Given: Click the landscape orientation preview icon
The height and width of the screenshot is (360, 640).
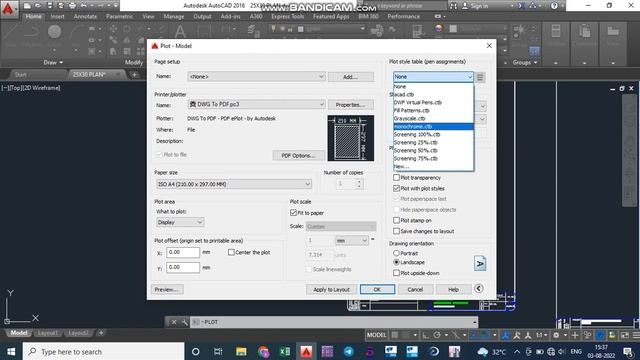Looking at the screenshot, I should pyautogui.click(x=480, y=263).
